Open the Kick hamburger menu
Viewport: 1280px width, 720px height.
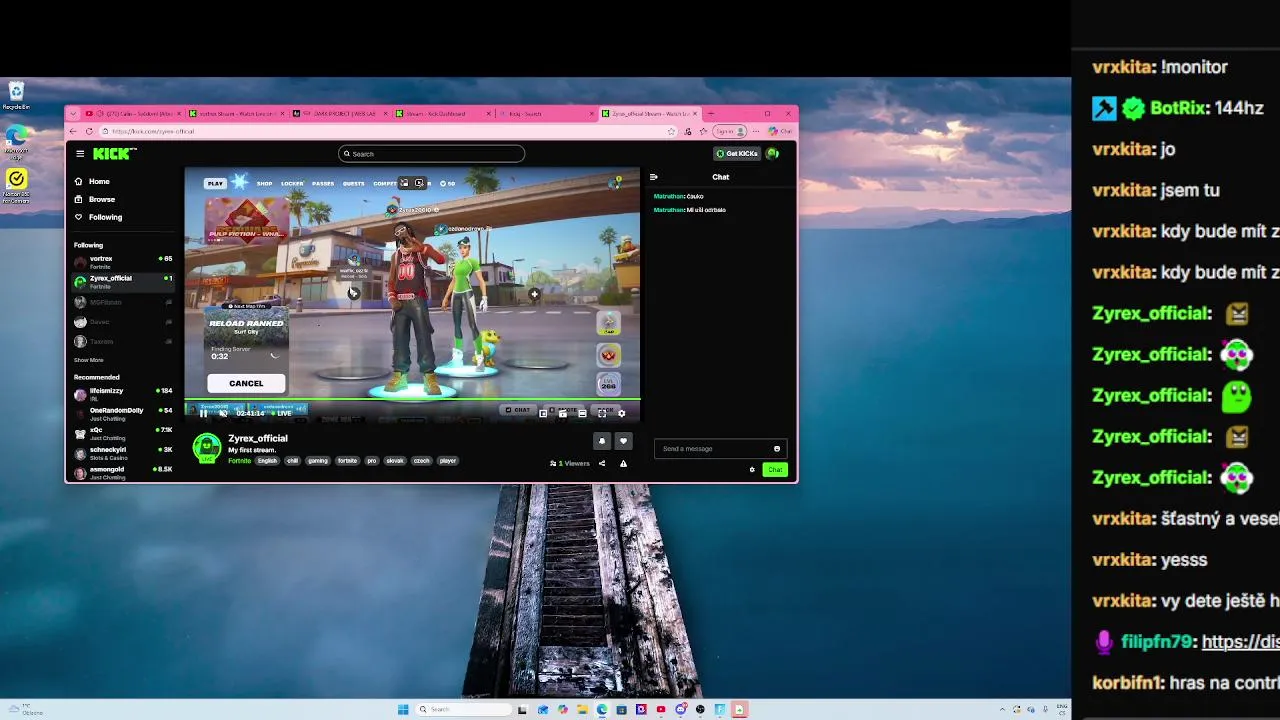[80, 153]
